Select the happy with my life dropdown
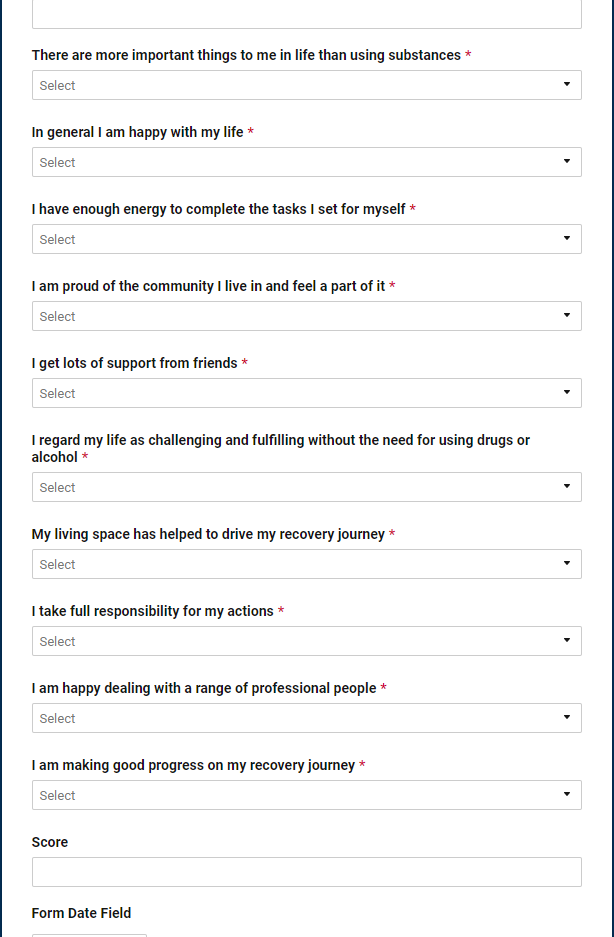The width and height of the screenshot is (614, 937). pyautogui.click(x=307, y=162)
